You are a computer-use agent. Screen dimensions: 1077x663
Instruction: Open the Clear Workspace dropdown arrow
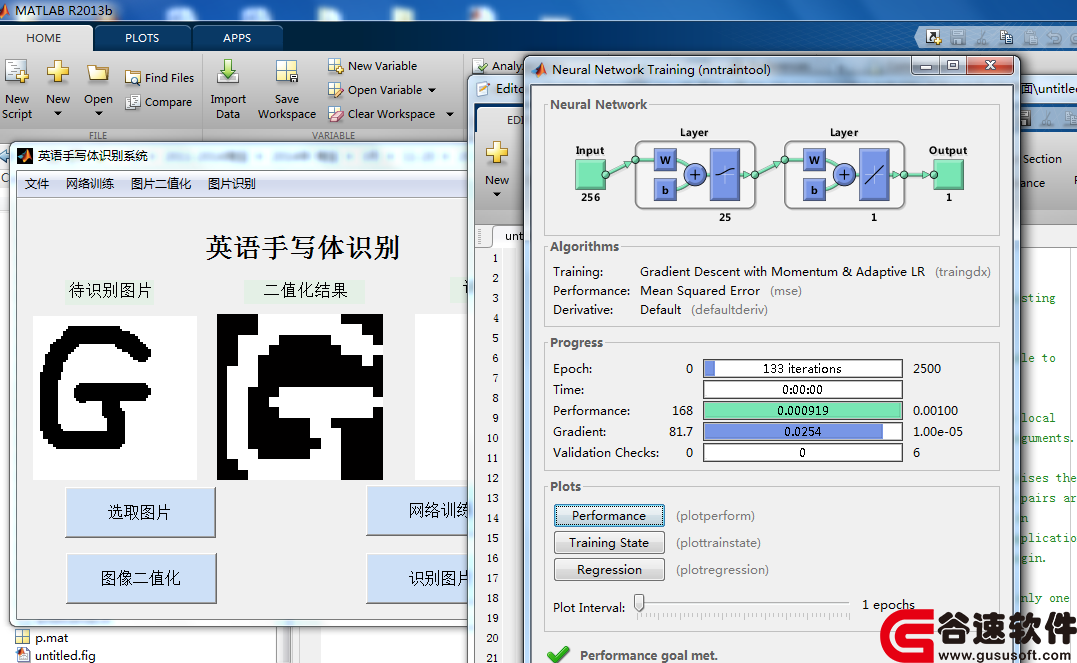(x=450, y=114)
